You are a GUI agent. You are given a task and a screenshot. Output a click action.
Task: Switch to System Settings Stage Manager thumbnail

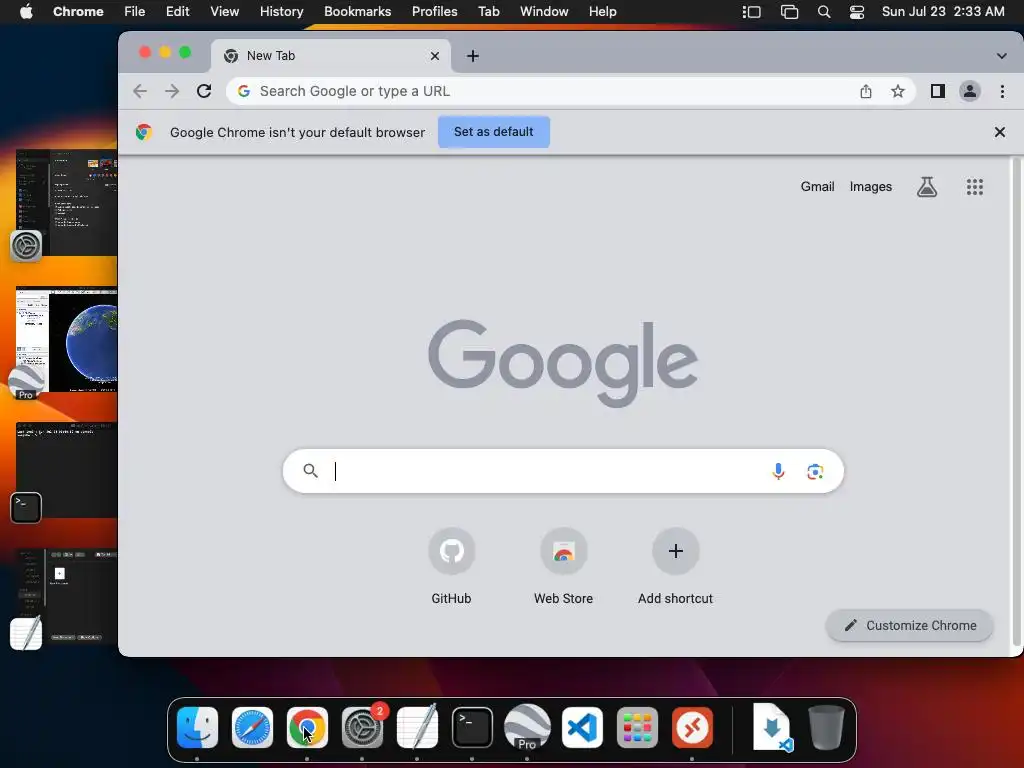(x=66, y=202)
